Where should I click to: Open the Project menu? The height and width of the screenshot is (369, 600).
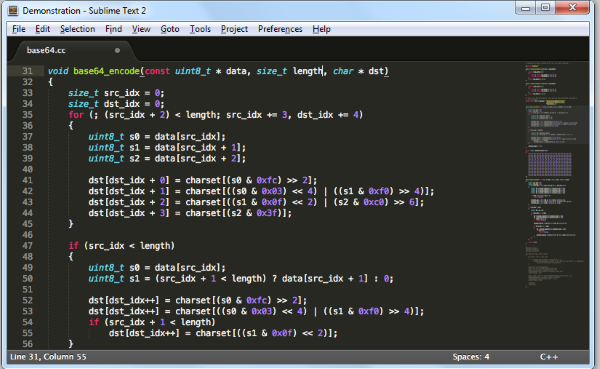[234, 29]
